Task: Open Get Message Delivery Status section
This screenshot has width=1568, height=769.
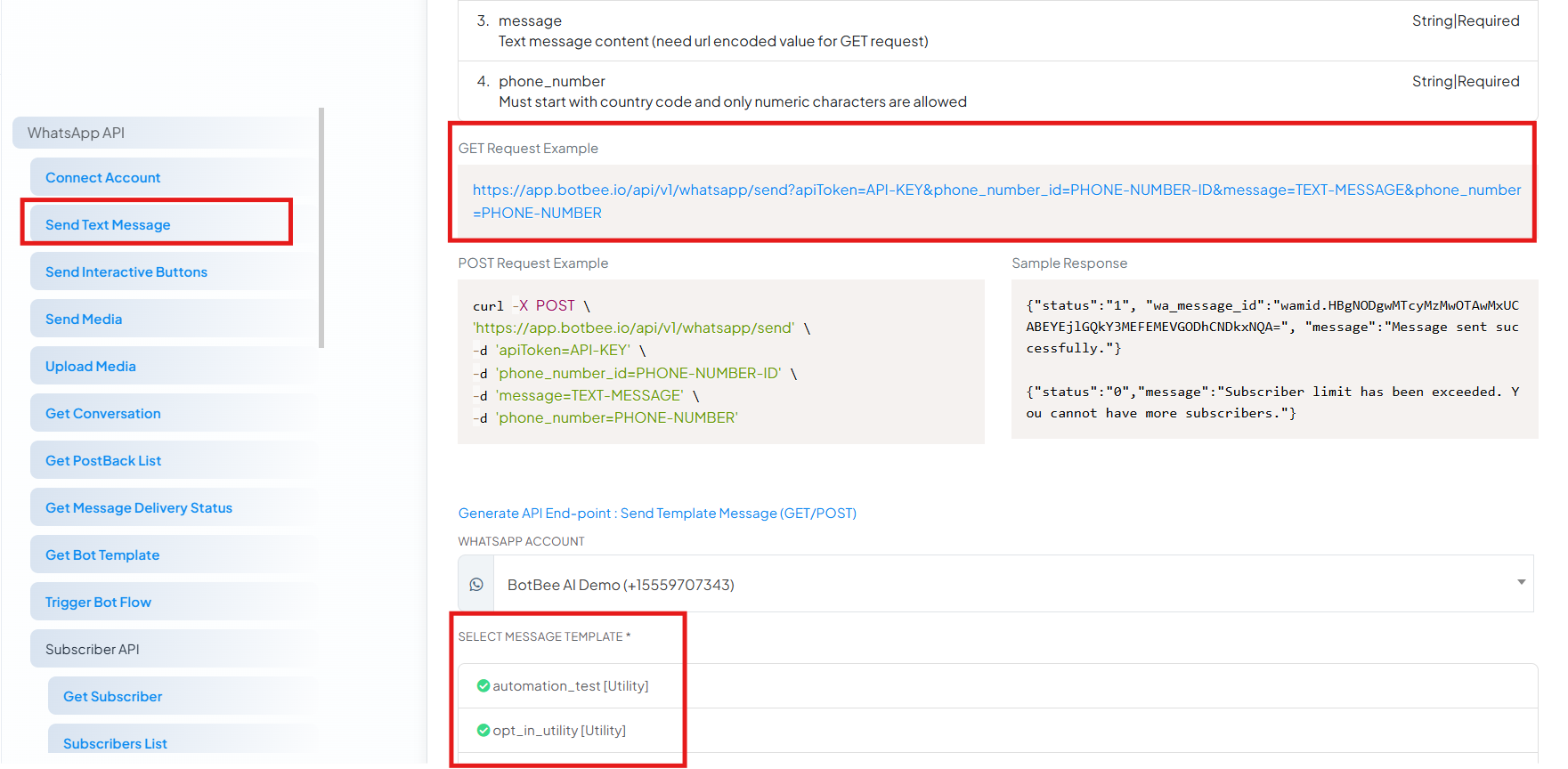Action: [x=174, y=507]
